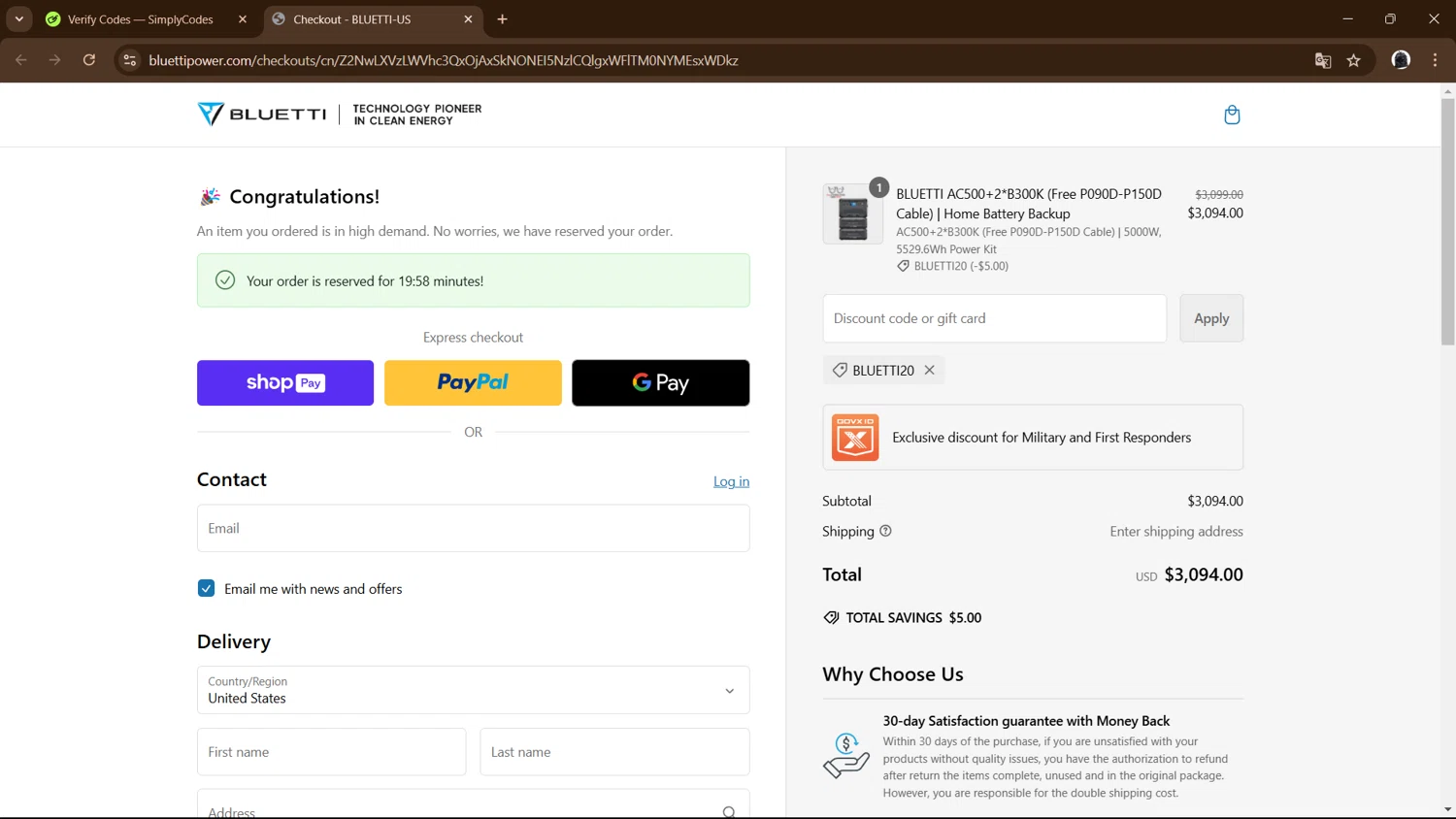Open the shopping bag cart icon

click(1232, 115)
